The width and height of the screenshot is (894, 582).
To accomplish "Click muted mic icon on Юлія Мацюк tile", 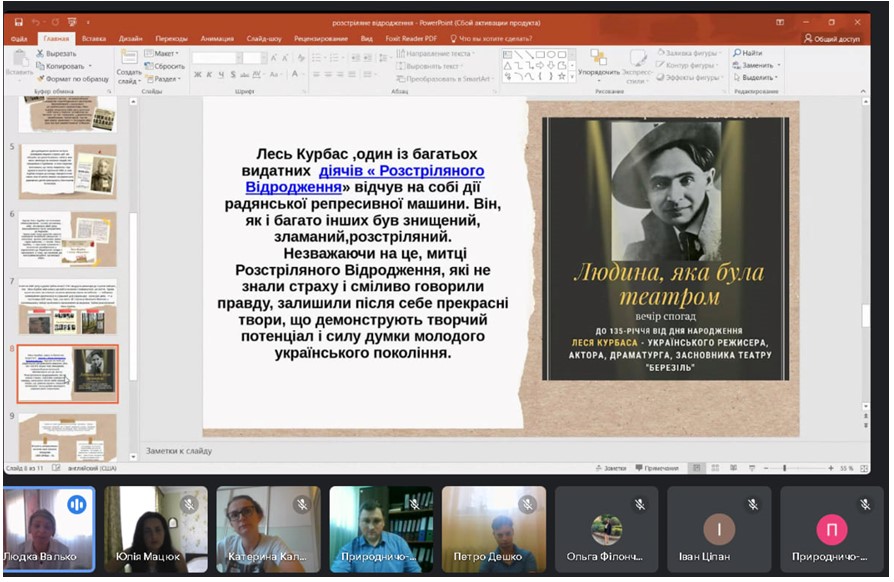I will tap(189, 504).
